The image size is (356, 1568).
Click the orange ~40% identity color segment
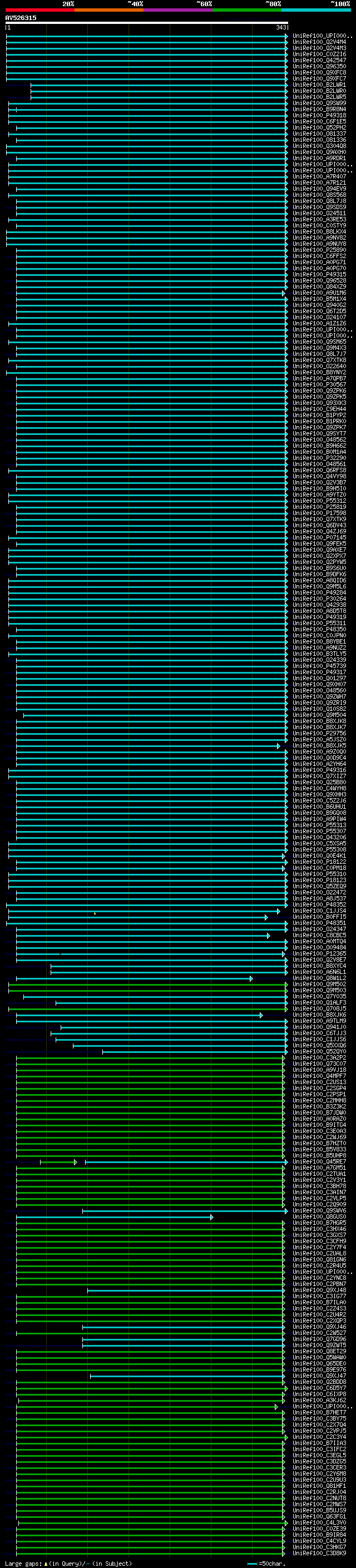click(x=109, y=10)
